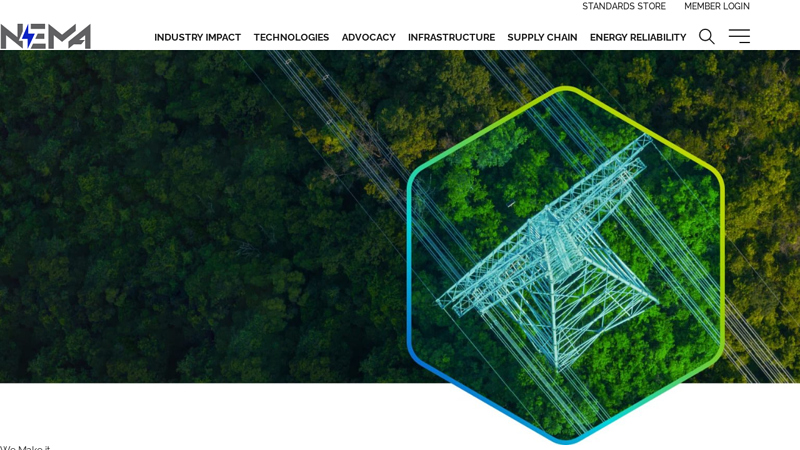800x450 pixels.
Task: Open the Member Login link
Action: click(717, 6)
